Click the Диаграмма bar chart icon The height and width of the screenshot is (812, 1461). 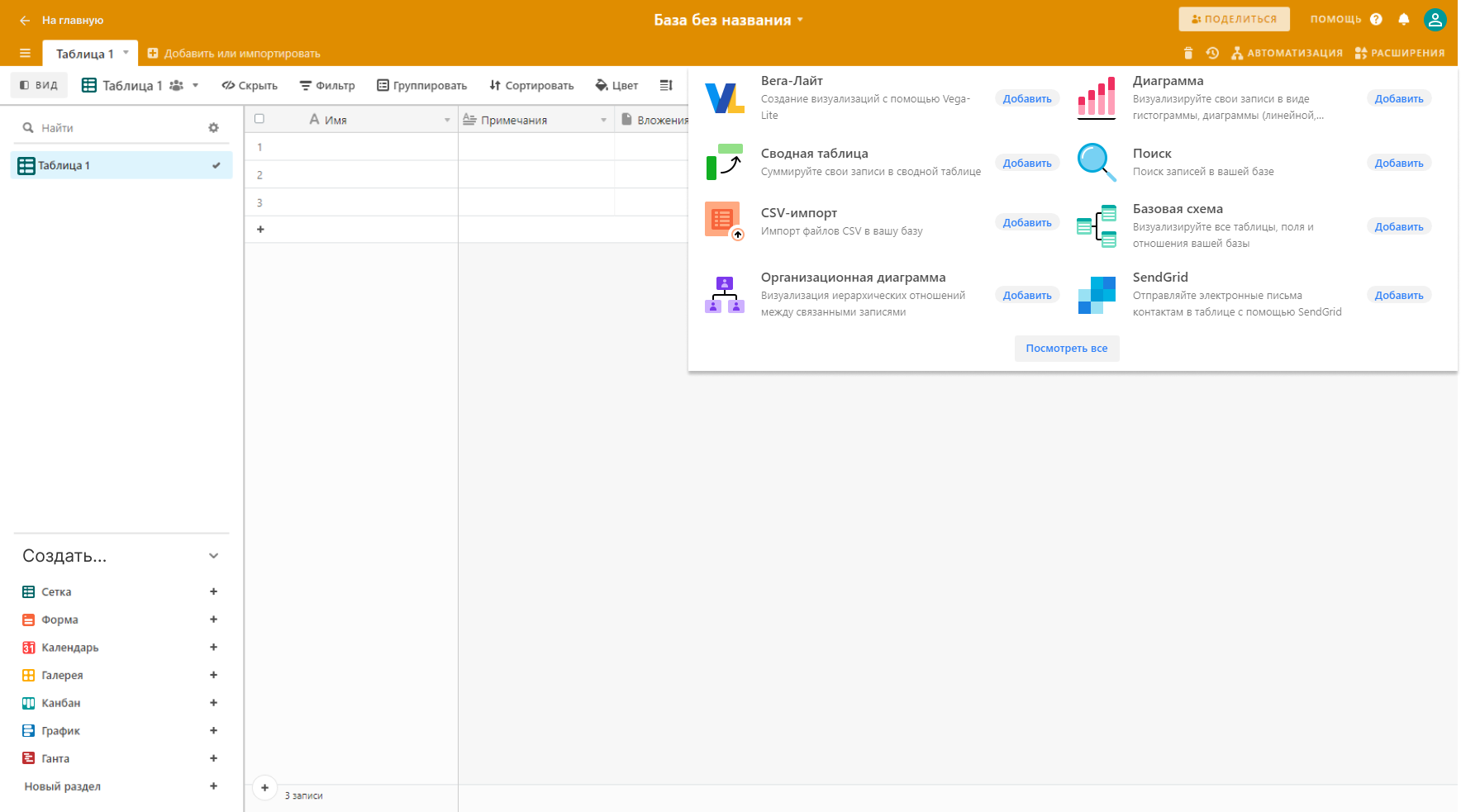(1097, 98)
